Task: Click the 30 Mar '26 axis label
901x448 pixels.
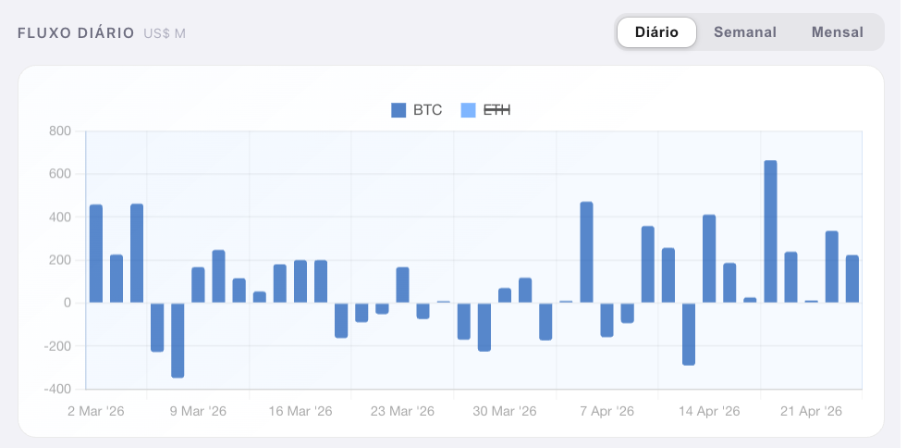Action: pyautogui.click(x=505, y=411)
